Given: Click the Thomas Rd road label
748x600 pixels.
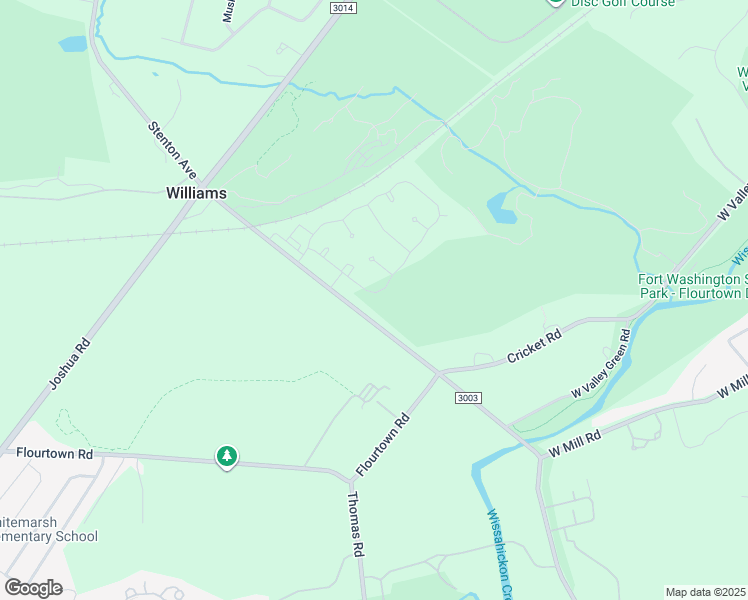Looking at the screenshot, I should click(355, 524).
